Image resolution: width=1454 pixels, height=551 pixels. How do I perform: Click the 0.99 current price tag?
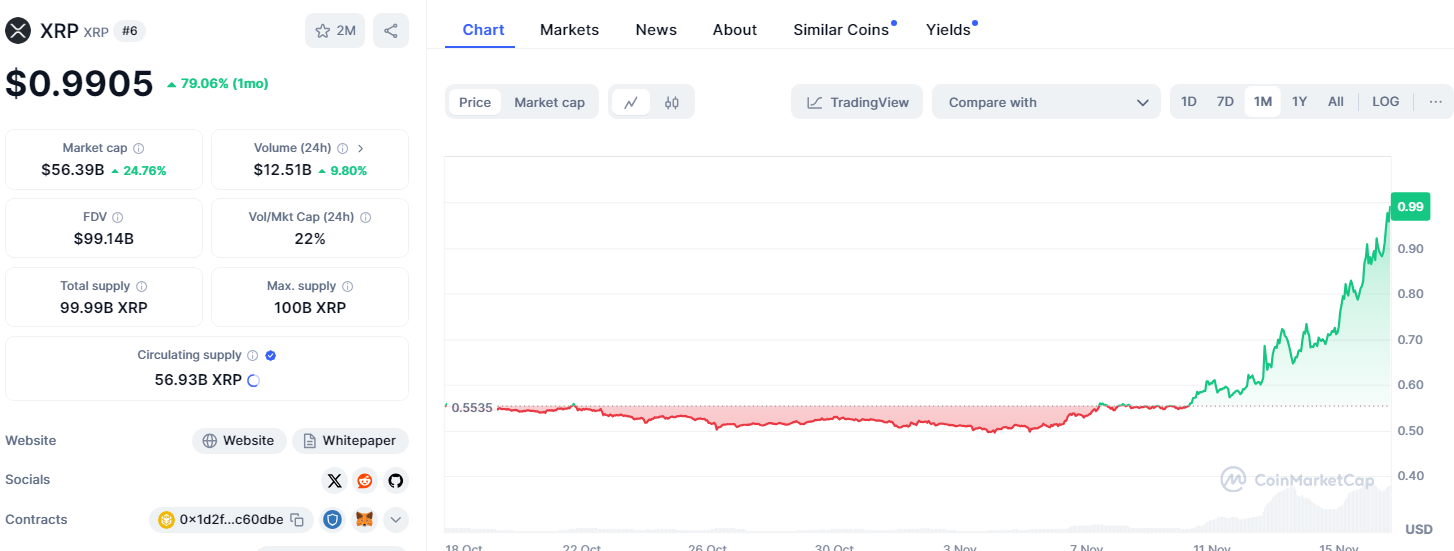(x=1410, y=206)
